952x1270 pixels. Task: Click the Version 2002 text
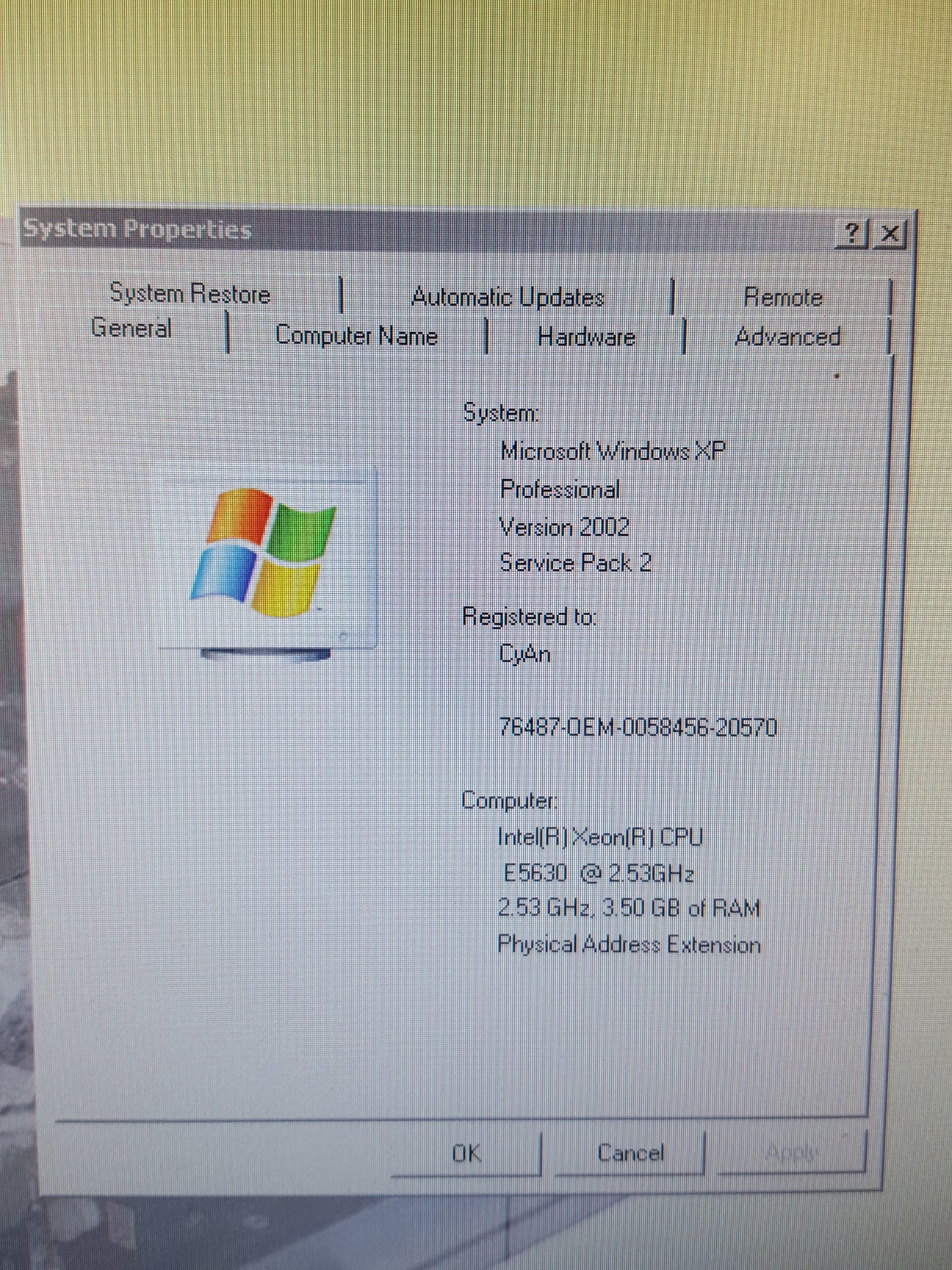pyautogui.click(x=564, y=527)
